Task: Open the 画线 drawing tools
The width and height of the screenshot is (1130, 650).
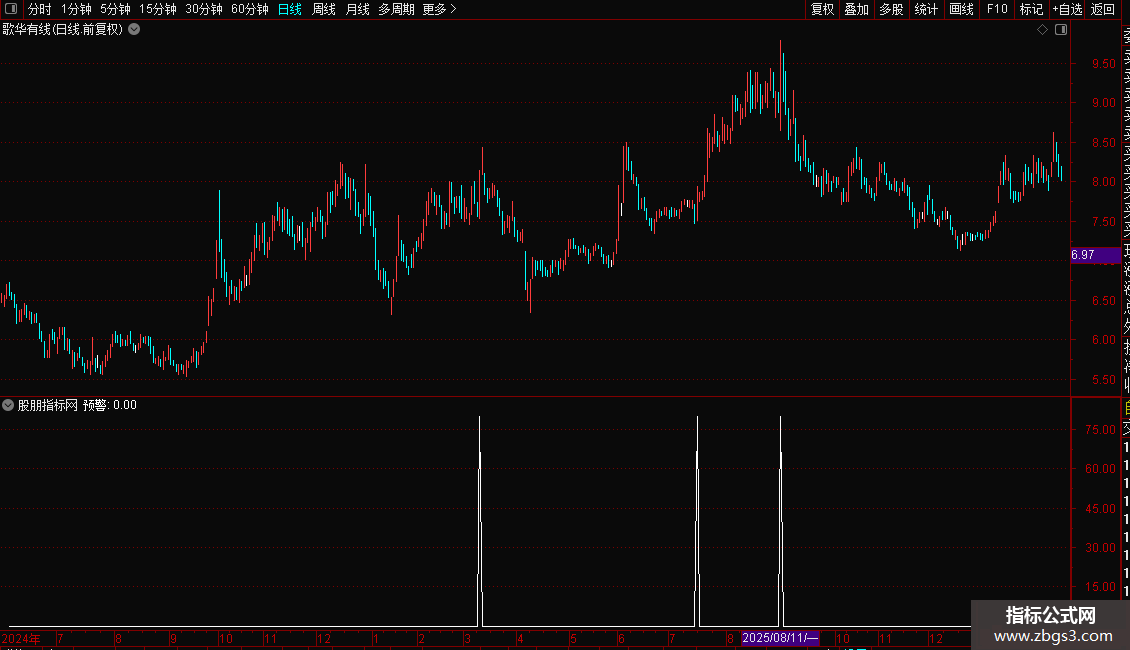Action: point(961,9)
